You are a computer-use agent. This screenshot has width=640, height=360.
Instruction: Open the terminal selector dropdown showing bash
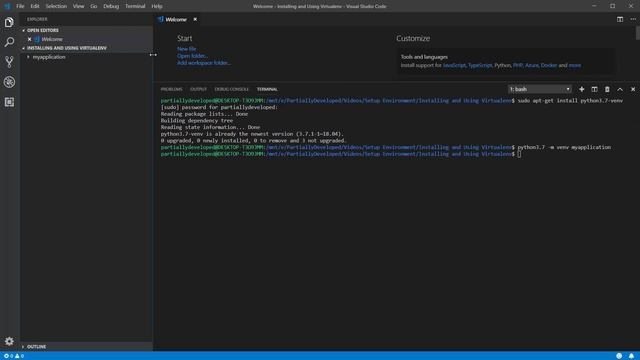540,89
